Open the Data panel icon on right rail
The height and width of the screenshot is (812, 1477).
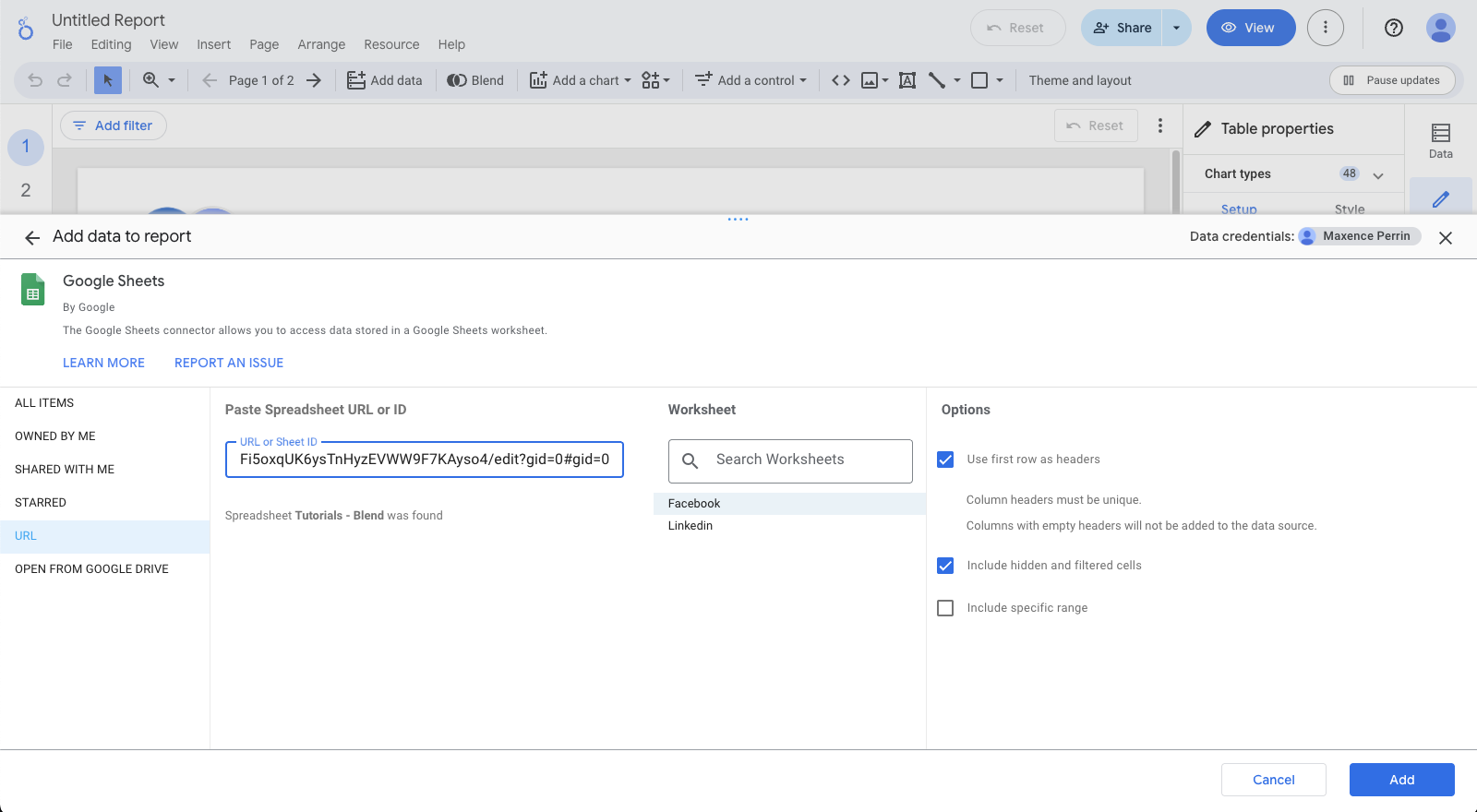tap(1441, 140)
